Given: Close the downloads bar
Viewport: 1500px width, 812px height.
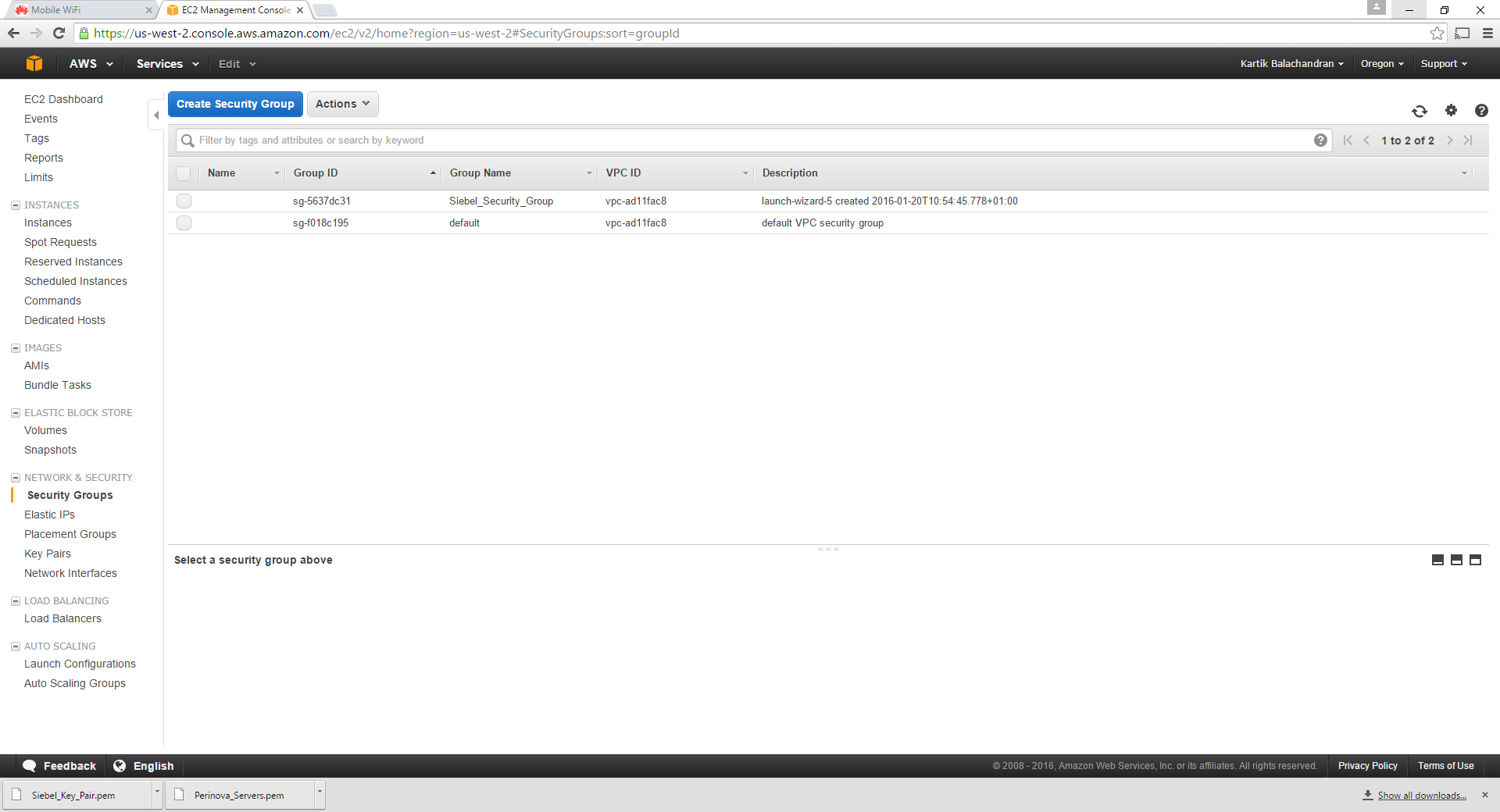Looking at the screenshot, I should 1485,795.
